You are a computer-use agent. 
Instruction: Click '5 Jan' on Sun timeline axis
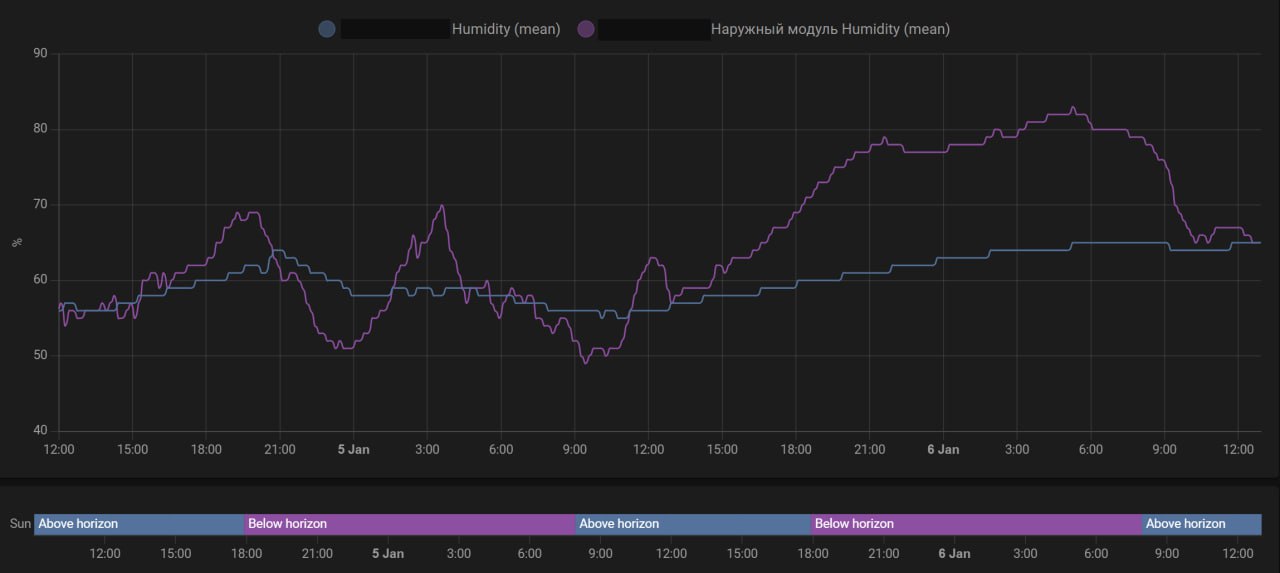(388, 554)
